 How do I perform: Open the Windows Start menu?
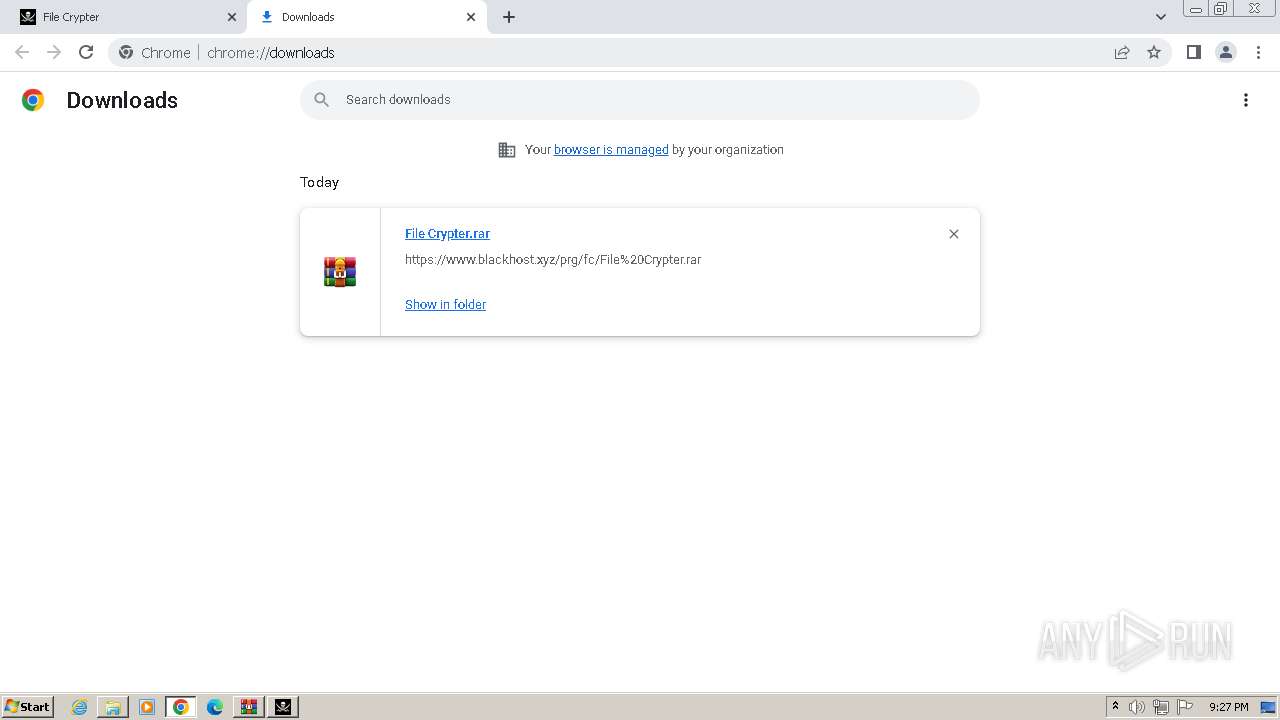(x=28, y=707)
